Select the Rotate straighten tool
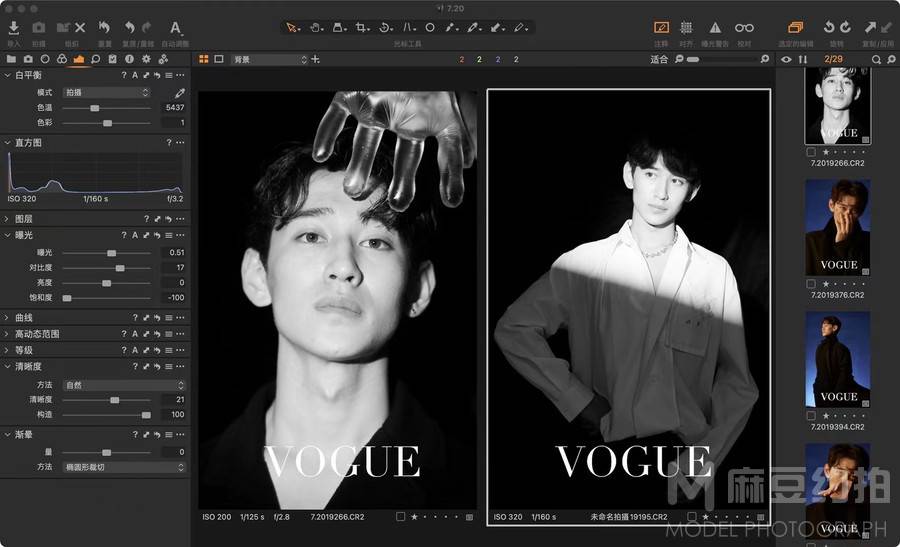Image resolution: width=900 pixels, height=547 pixels. click(386, 27)
